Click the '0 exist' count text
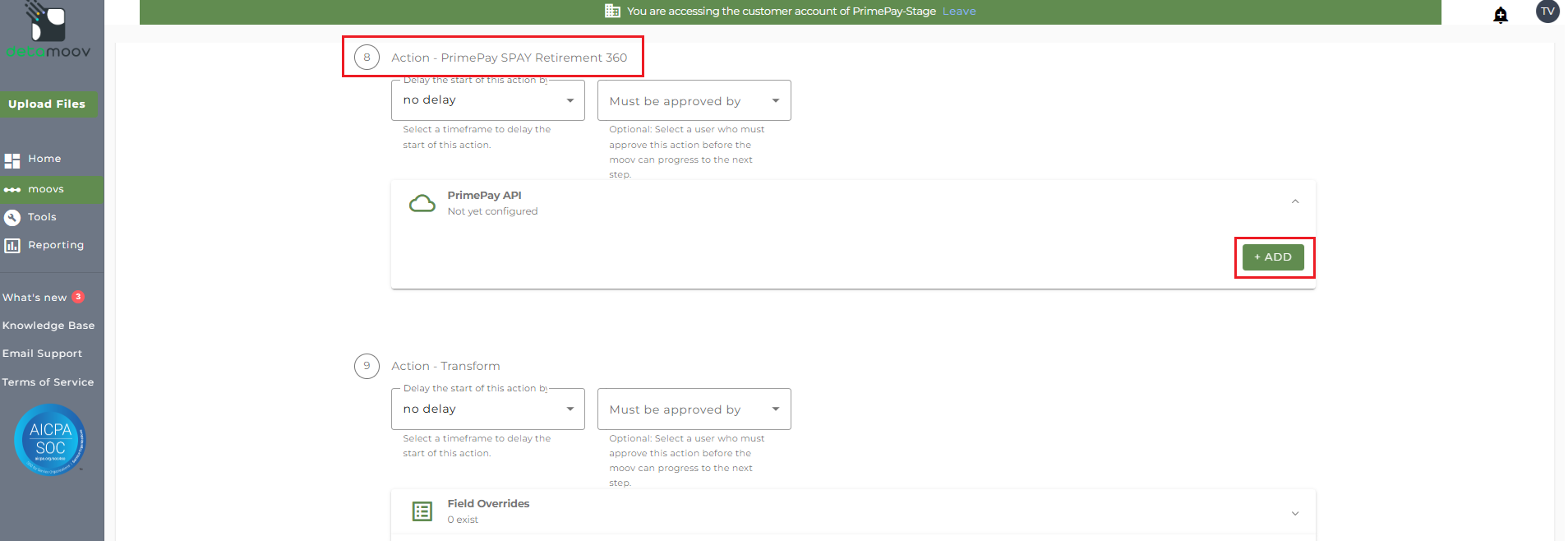The image size is (1568, 541). coord(463,520)
